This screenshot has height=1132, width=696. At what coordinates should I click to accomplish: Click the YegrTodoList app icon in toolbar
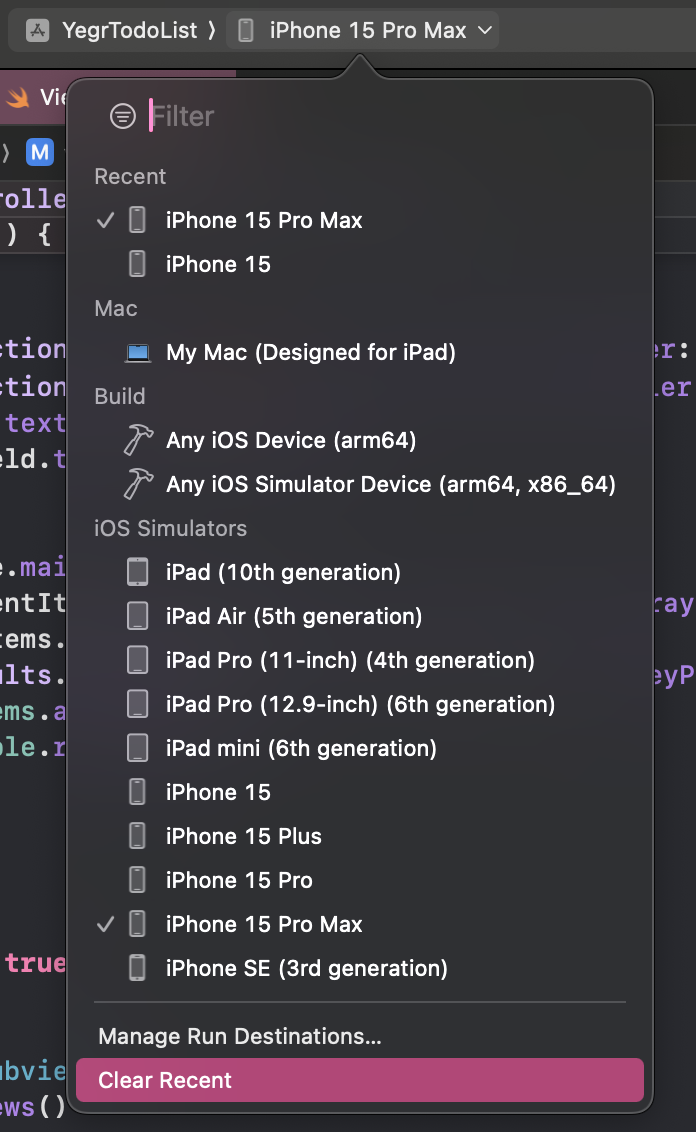click(x=38, y=30)
